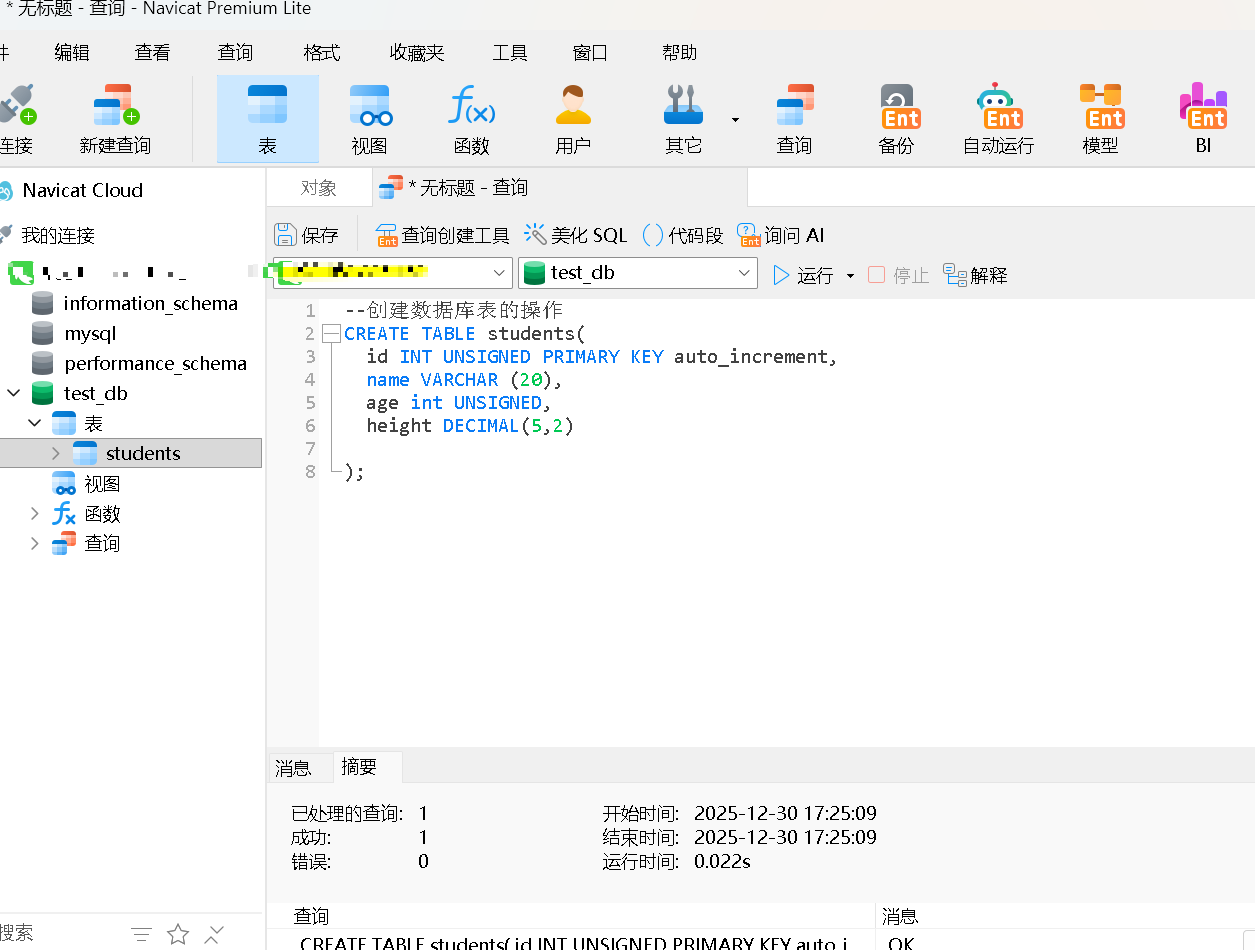Switch to the 对象 (Objects) tab
The width and height of the screenshot is (1255, 950).
(319, 188)
